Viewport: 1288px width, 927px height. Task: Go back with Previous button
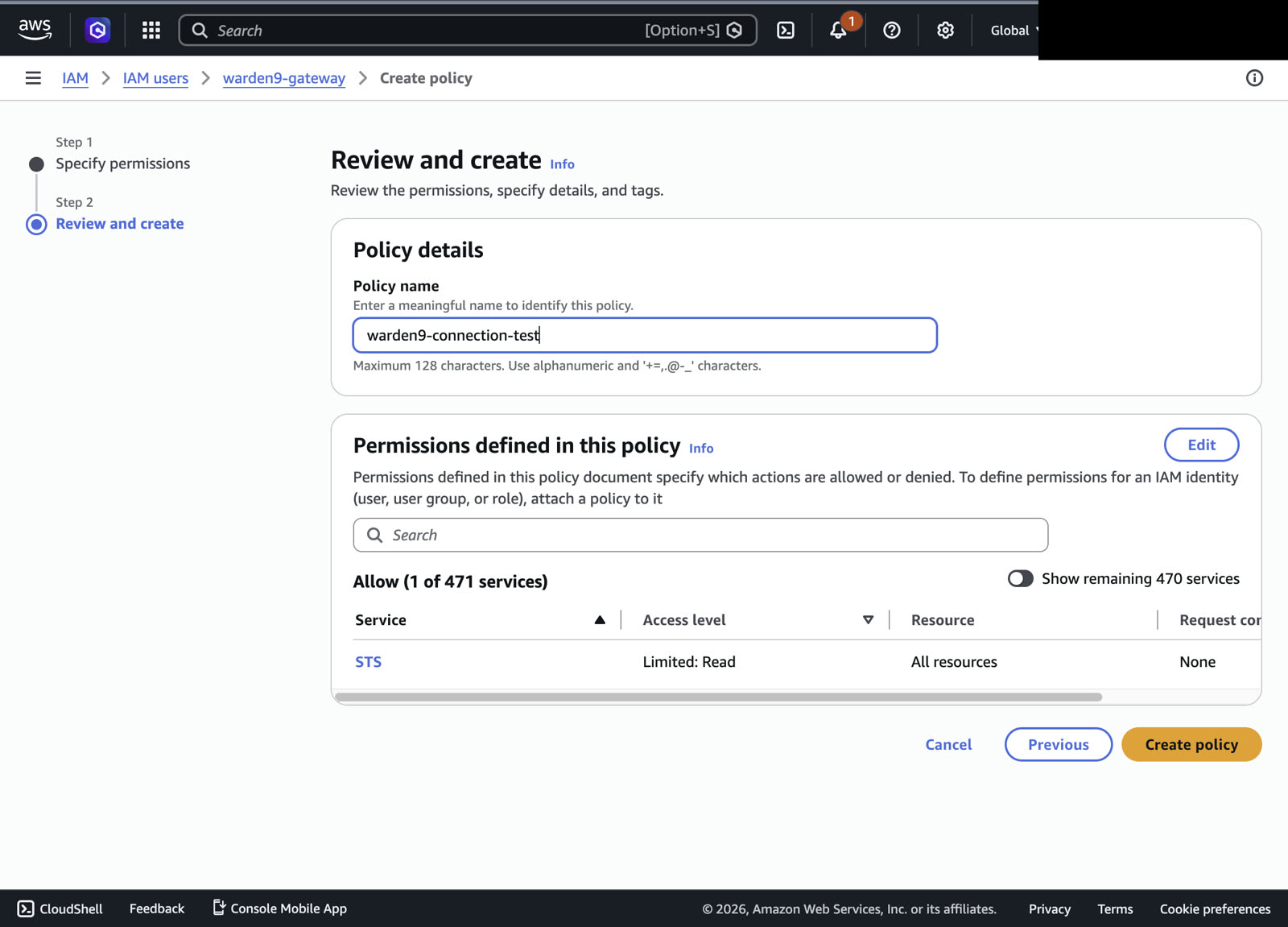[1059, 745]
